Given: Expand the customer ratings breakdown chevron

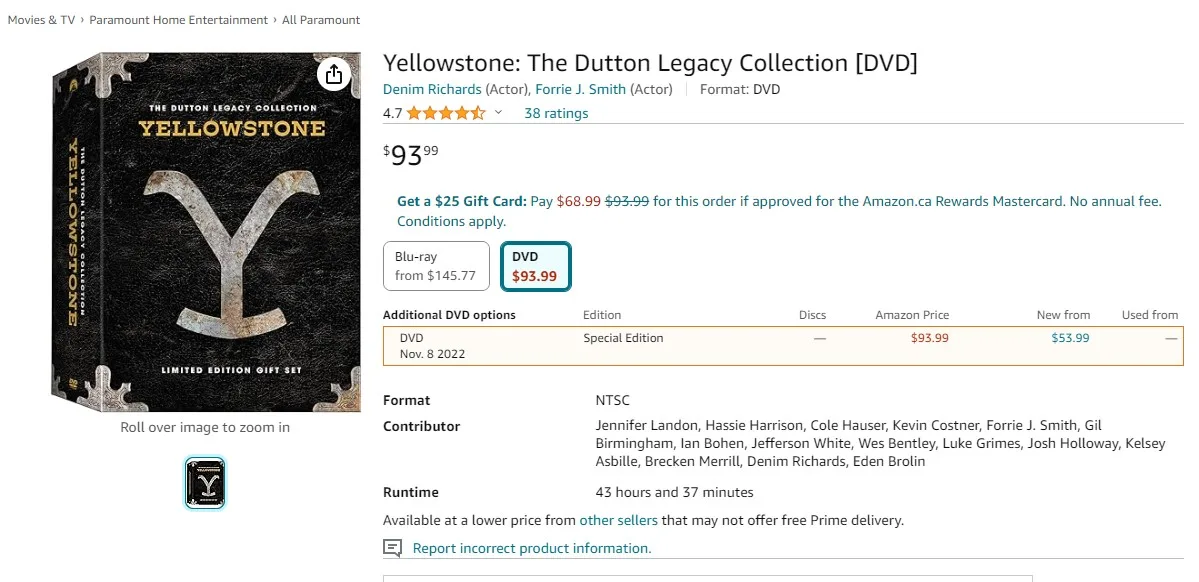Looking at the screenshot, I should tap(497, 113).
